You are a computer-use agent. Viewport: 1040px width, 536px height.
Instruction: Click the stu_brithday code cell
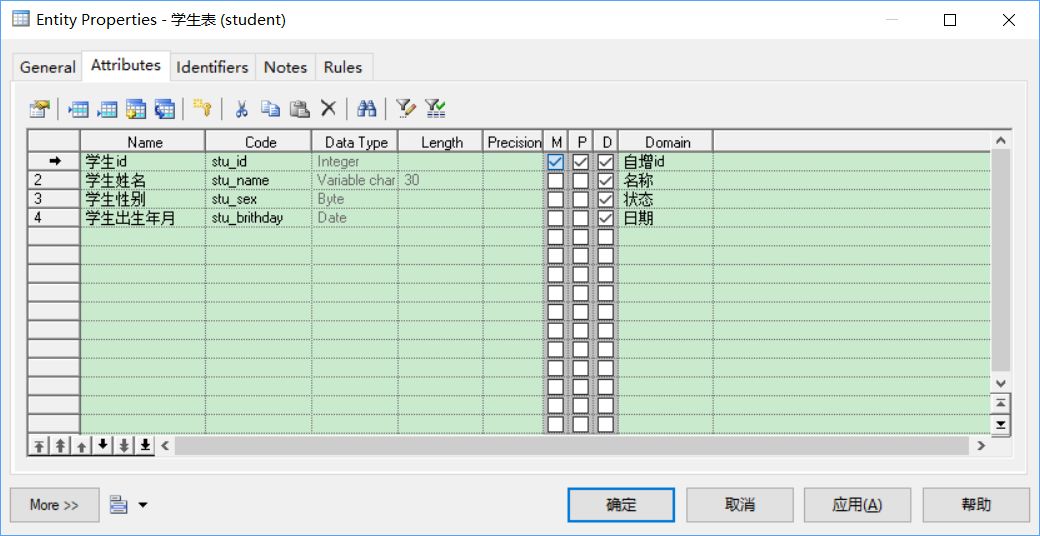pos(259,218)
